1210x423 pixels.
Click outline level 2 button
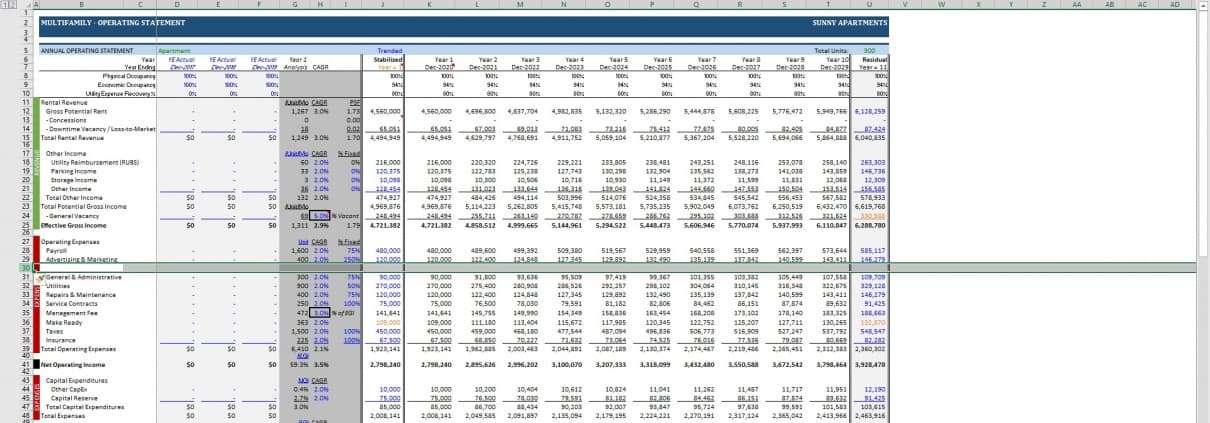(x=12, y=4)
